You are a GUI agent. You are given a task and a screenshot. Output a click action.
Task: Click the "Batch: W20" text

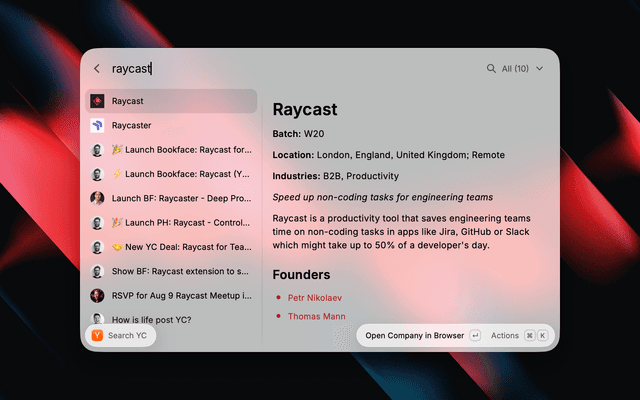pos(298,134)
